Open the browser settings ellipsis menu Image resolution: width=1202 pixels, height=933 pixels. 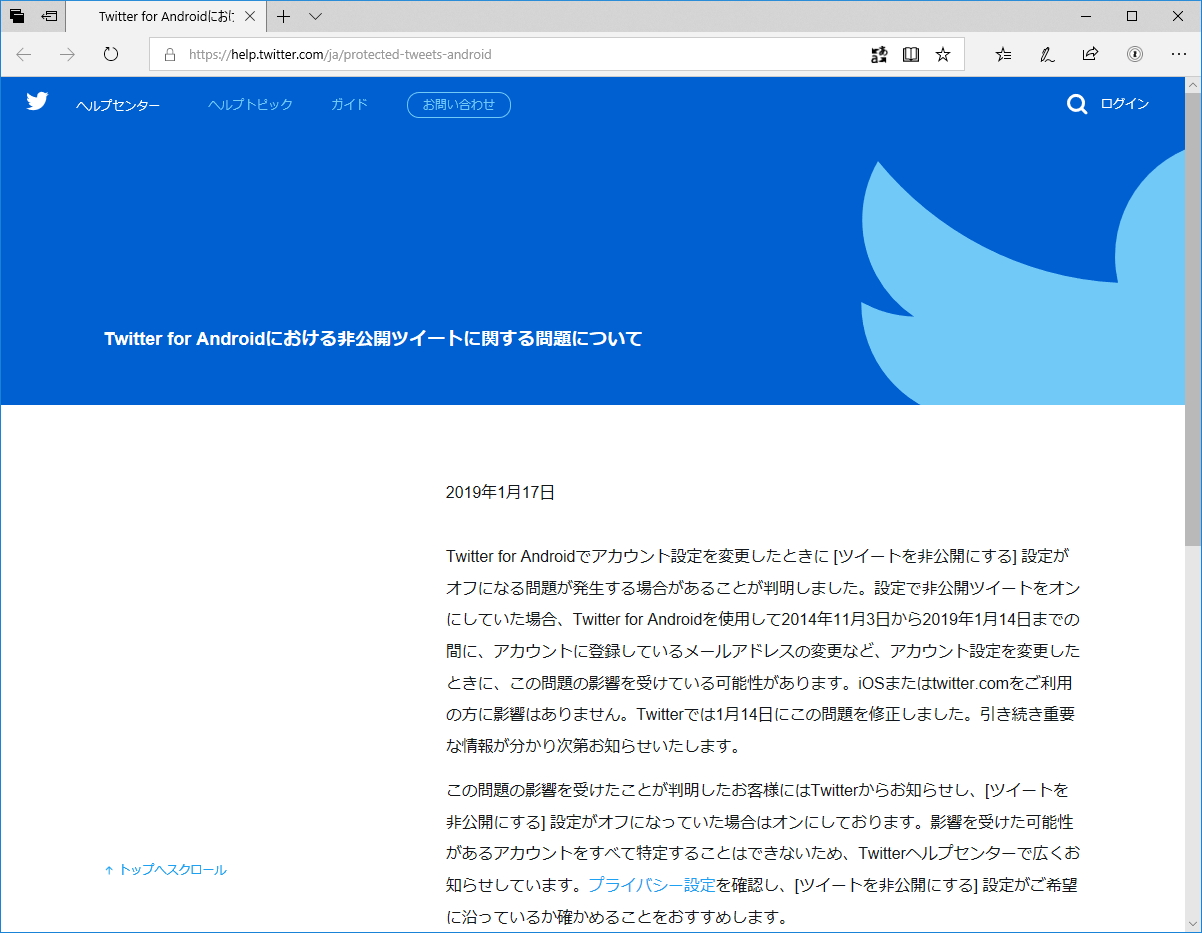pos(1180,55)
